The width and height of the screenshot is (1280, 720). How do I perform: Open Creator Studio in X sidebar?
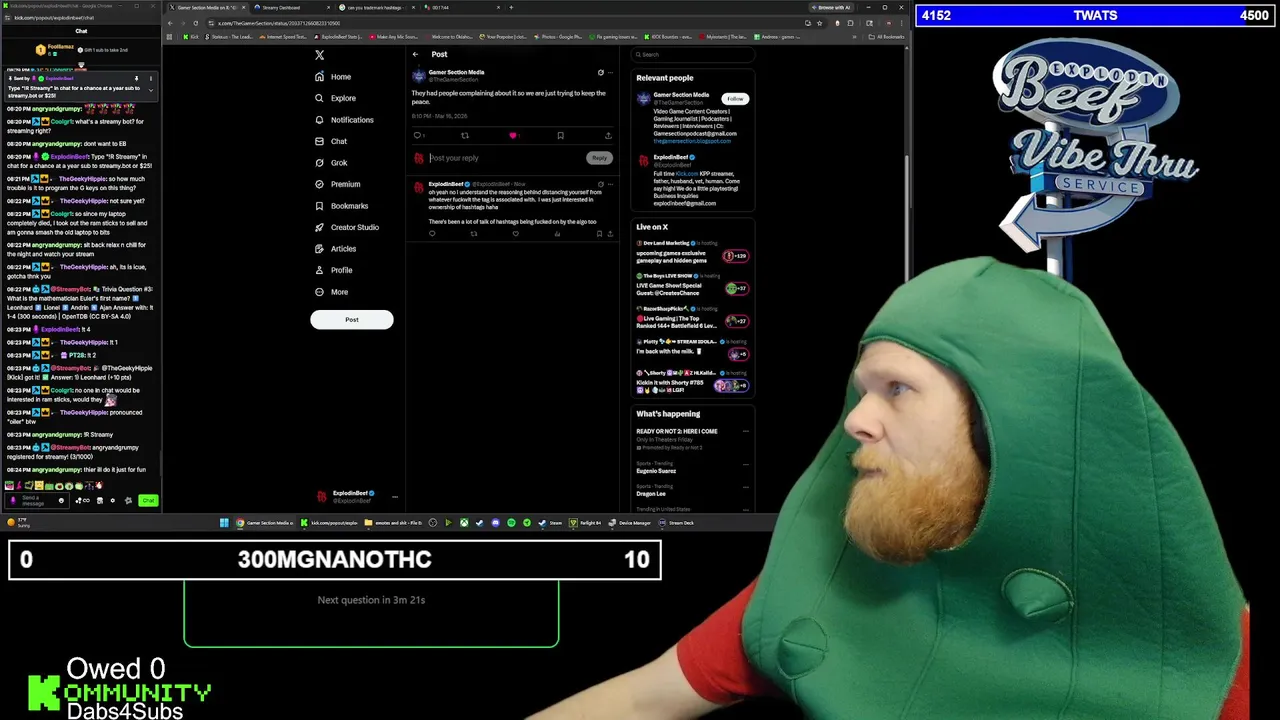pyautogui.click(x=346, y=227)
